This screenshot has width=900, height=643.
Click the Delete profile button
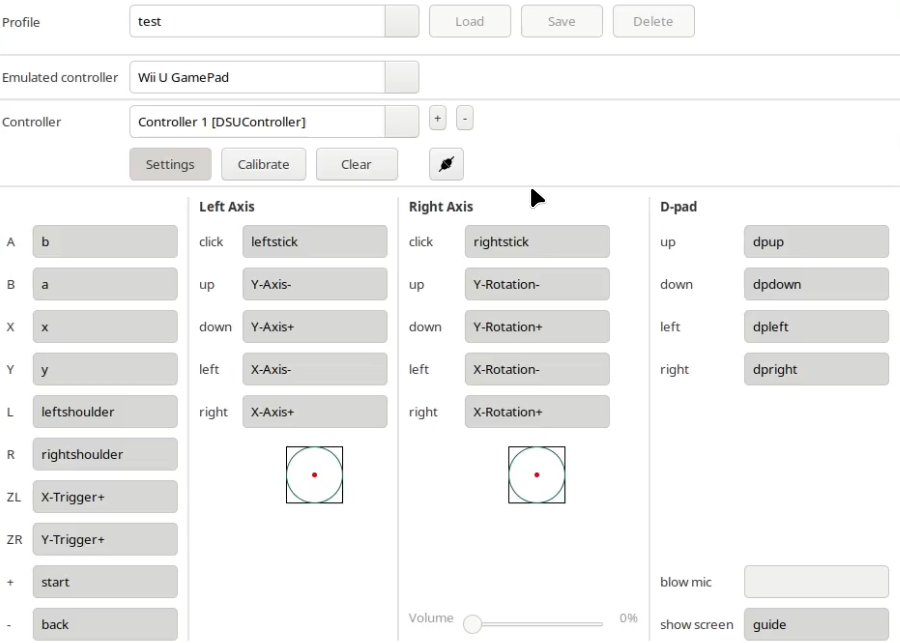pyautogui.click(x=653, y=22)
